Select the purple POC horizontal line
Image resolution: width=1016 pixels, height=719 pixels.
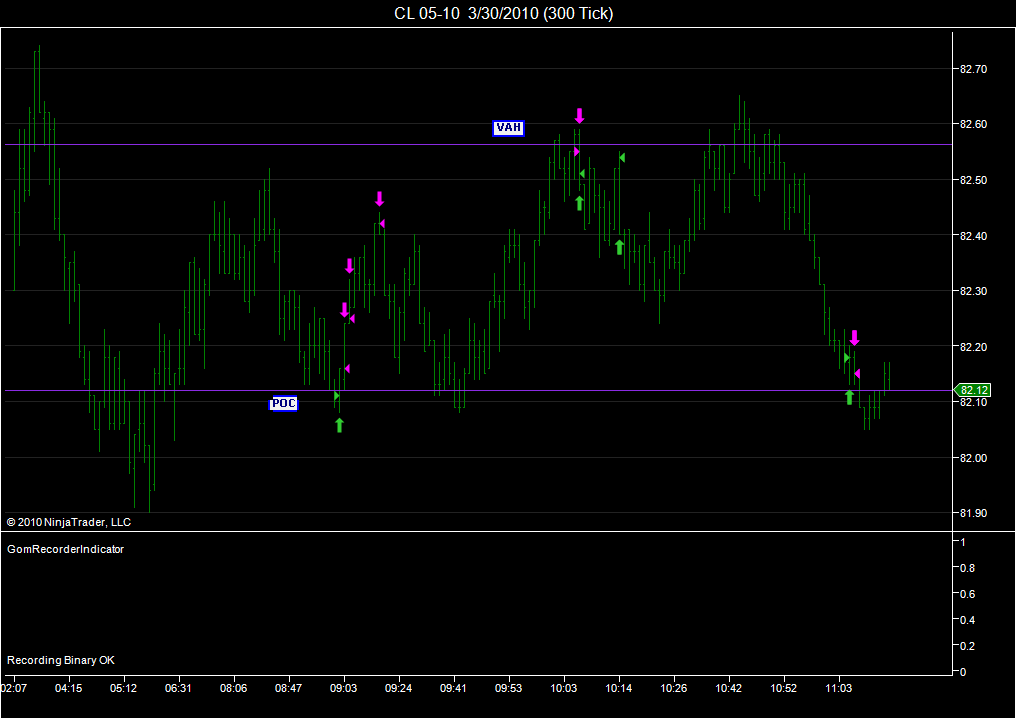tap(478, 391)
